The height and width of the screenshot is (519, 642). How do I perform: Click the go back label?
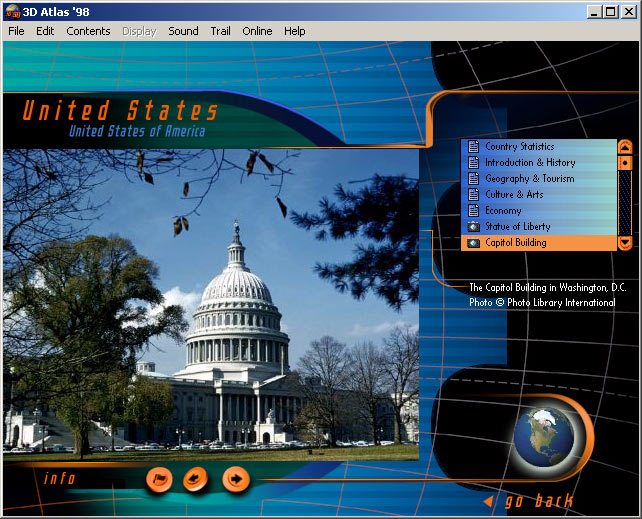[x=539, y=501]
